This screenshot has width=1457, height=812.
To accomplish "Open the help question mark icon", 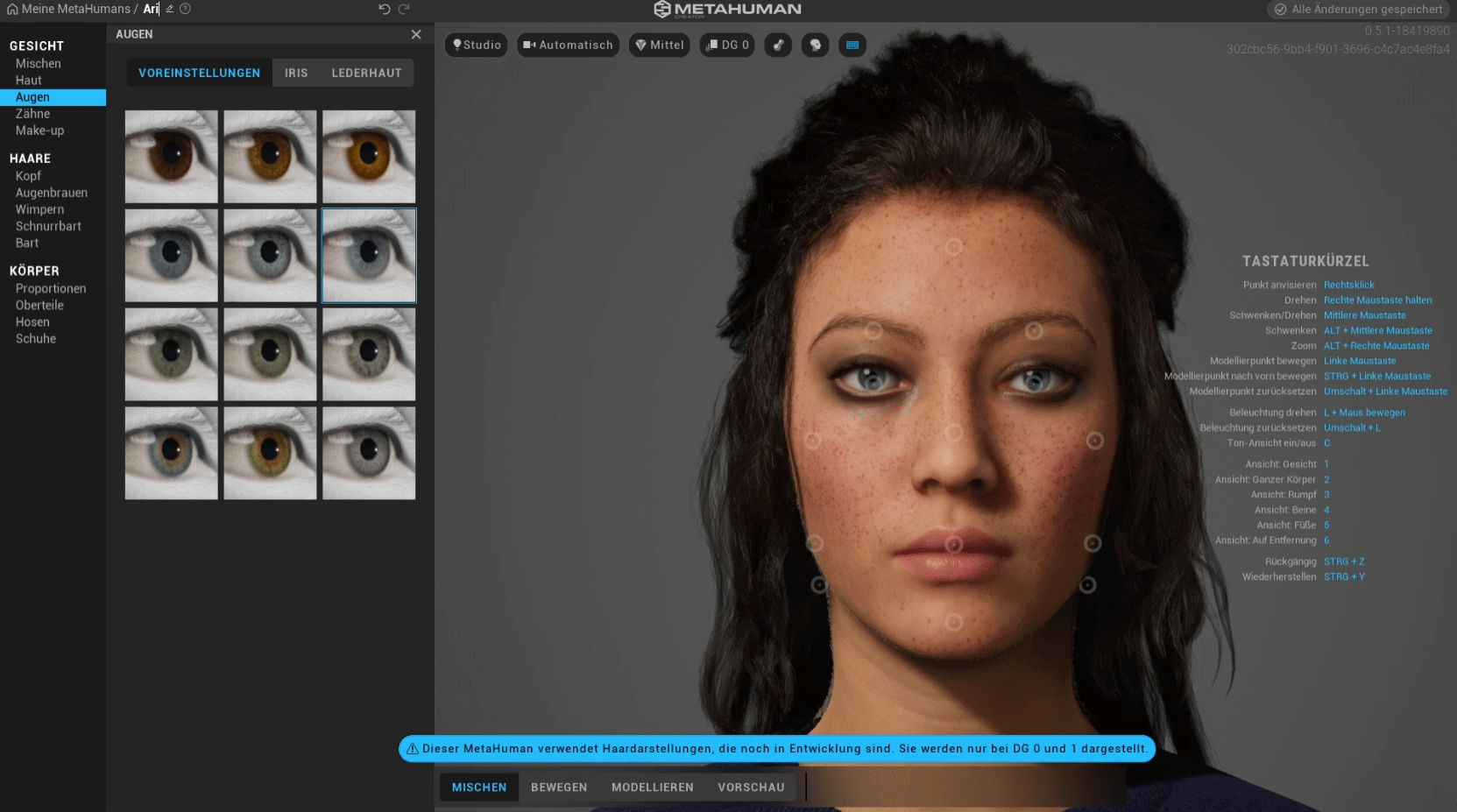I will click(x=185, y=9).
